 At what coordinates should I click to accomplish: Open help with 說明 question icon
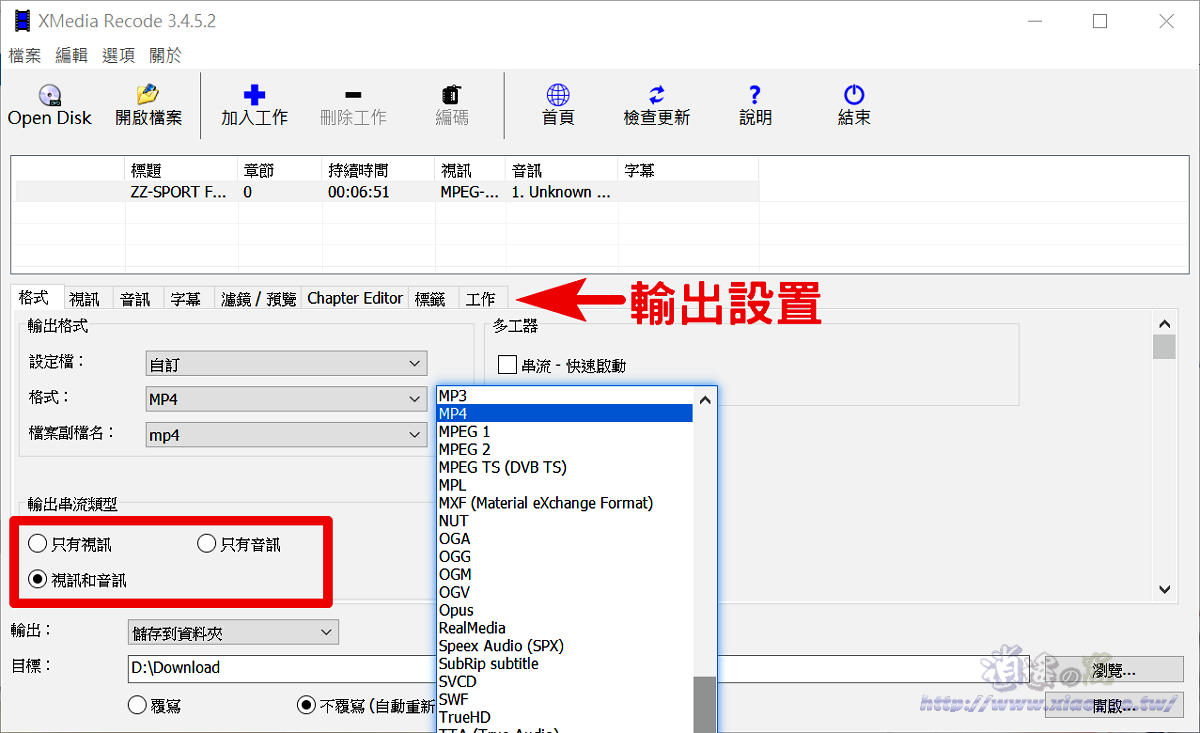[x=755, y=95]
